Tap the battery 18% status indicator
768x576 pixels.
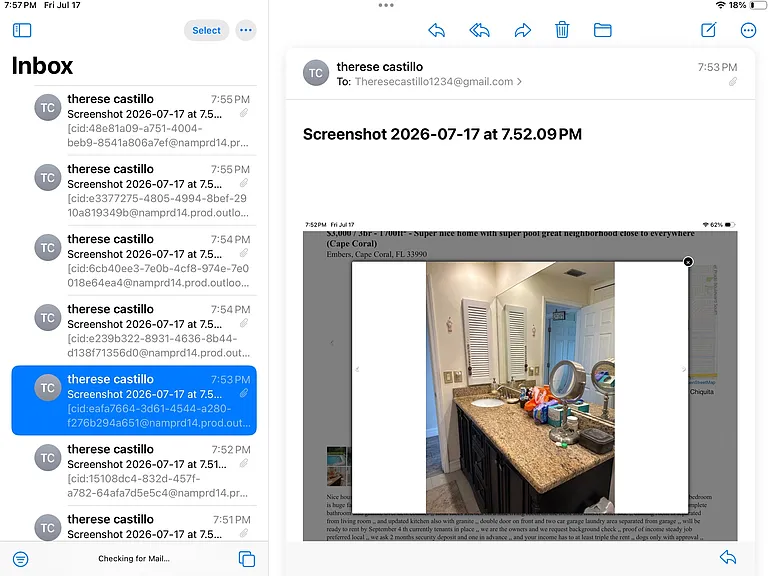coord(747,5)
